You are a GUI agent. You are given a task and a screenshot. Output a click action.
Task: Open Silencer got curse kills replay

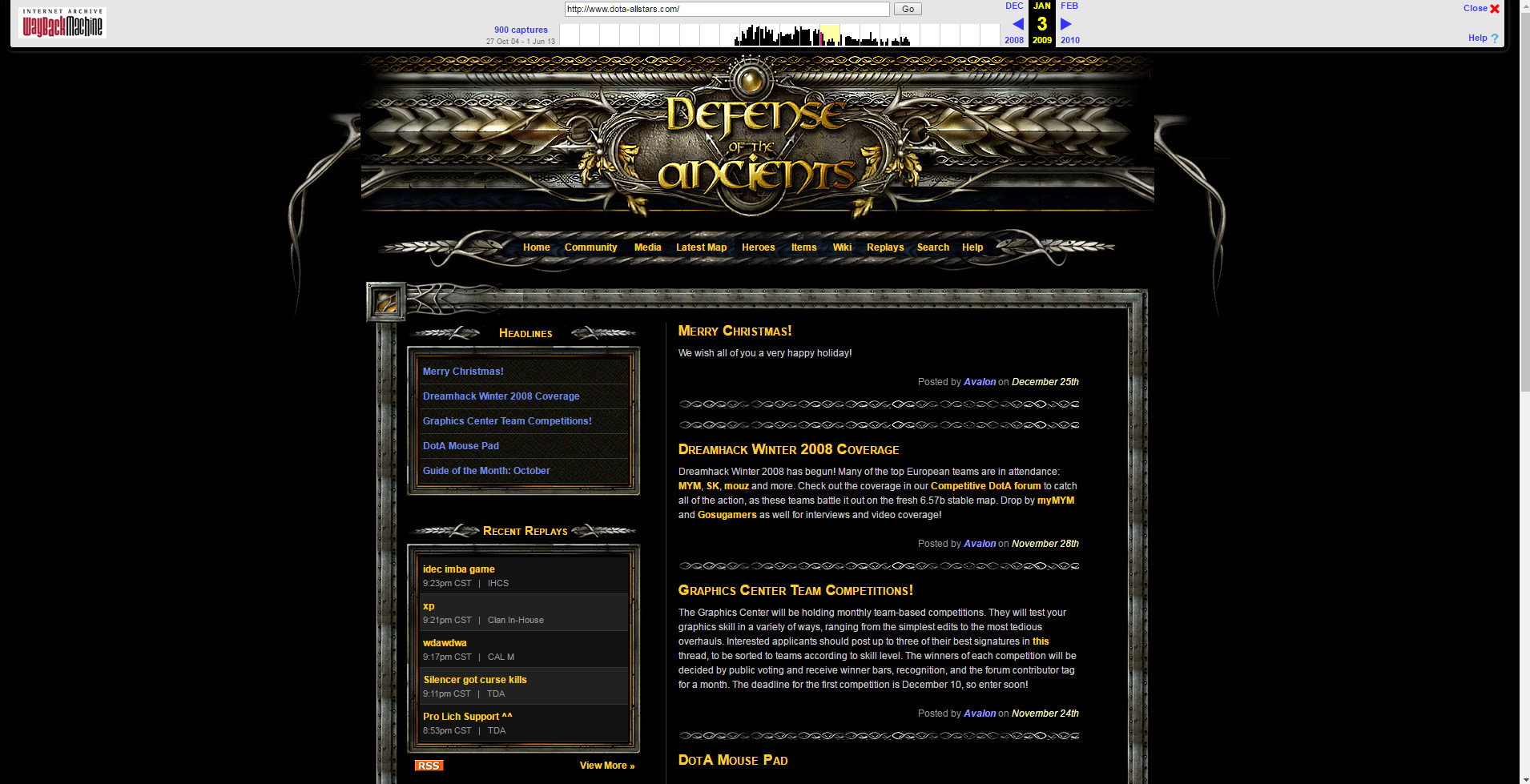click(475, 680)
